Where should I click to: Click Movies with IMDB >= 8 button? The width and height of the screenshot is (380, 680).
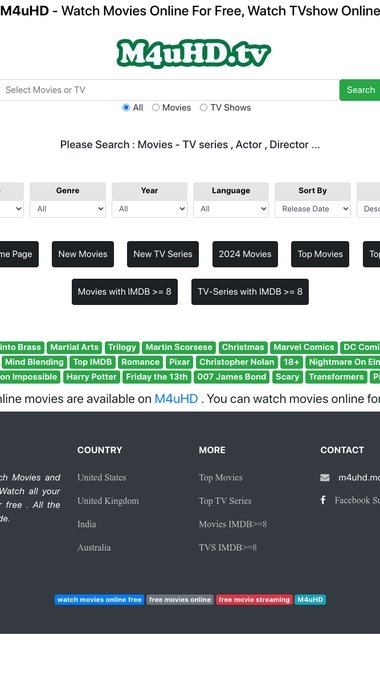tap(124, 291)
